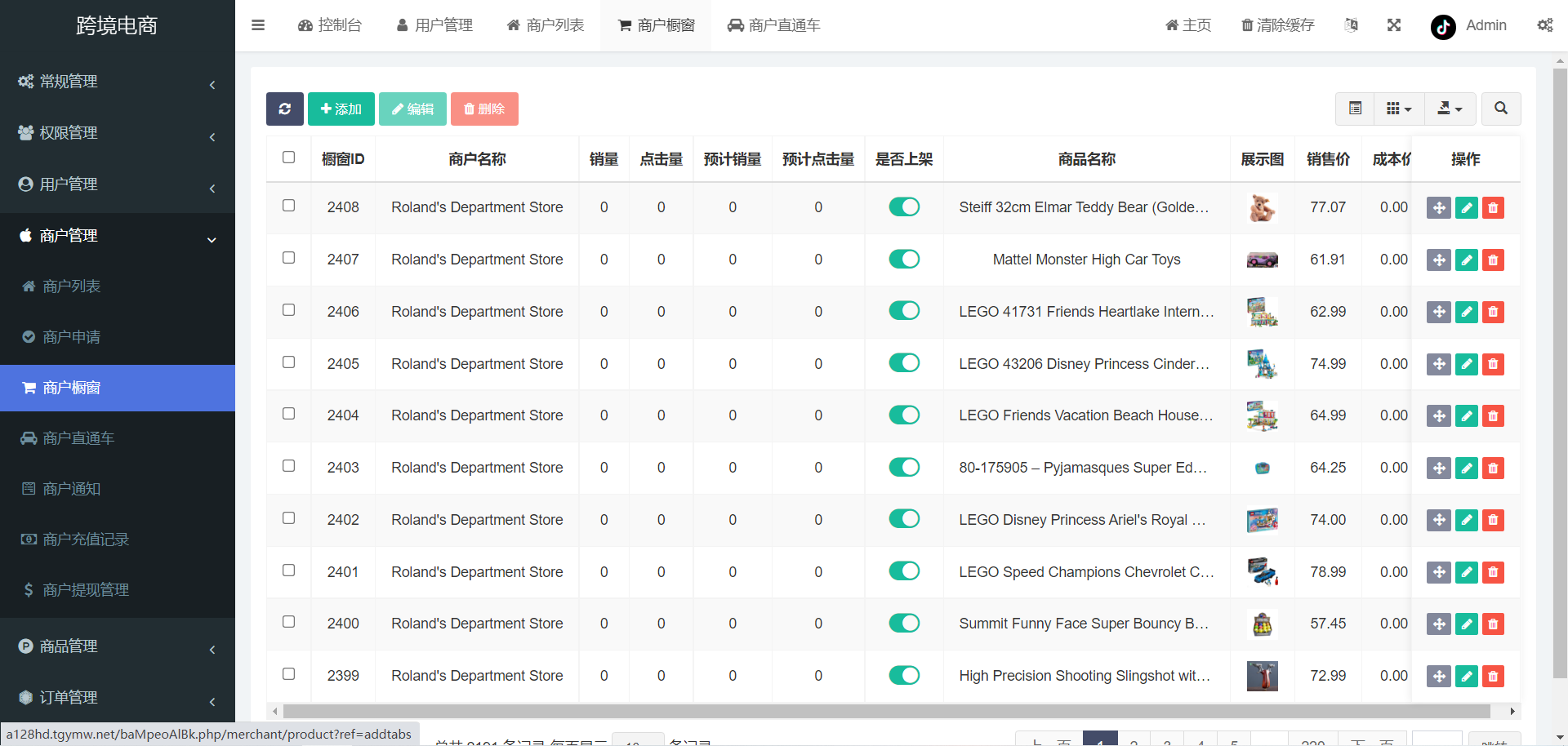Click the move arrows icon on row 2406
Image resolution: width=1568 pixels, height=746 pixels.
point(1438,312)
